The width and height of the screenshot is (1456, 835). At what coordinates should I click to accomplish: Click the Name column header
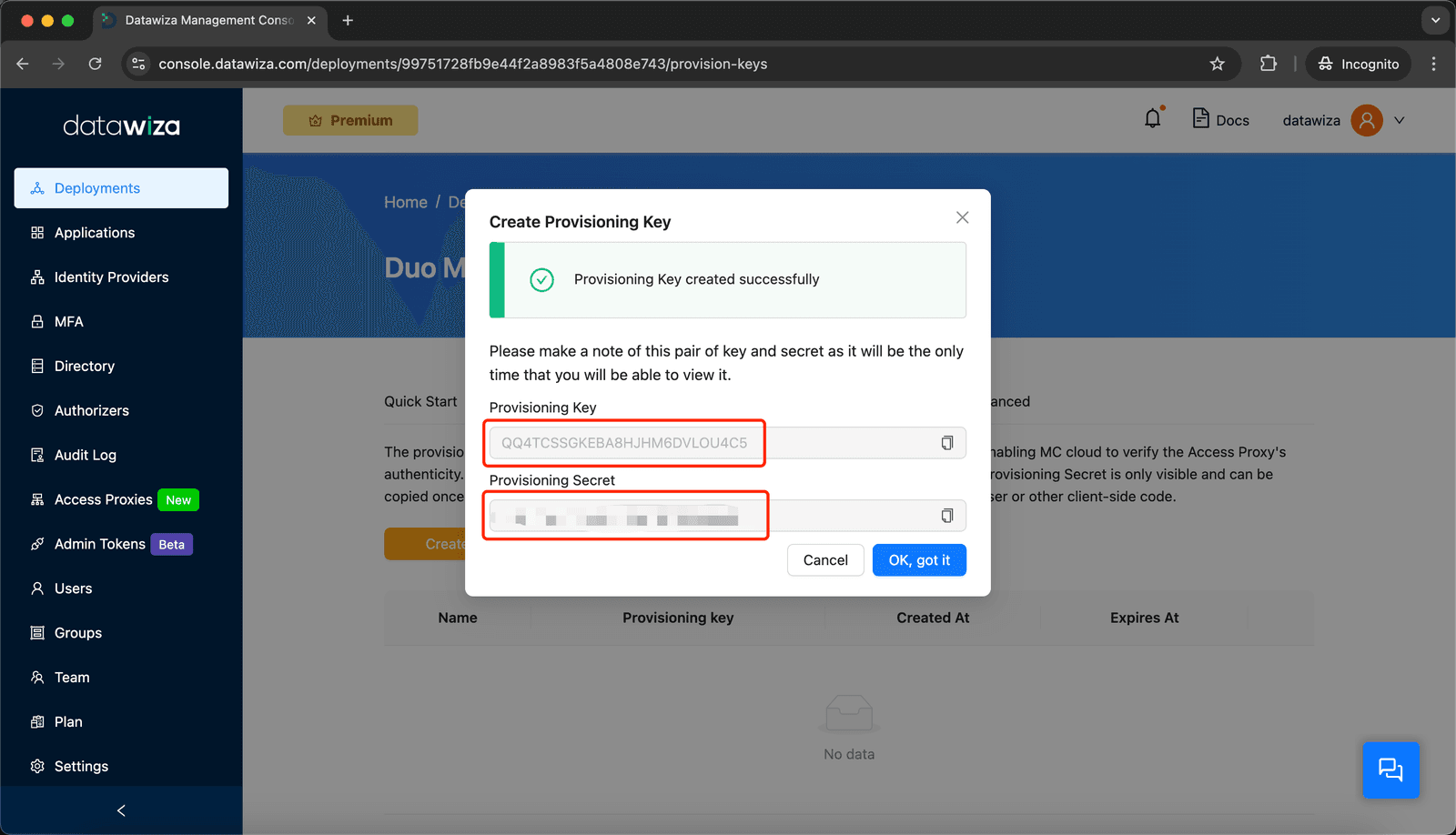(x=458, y=618)
